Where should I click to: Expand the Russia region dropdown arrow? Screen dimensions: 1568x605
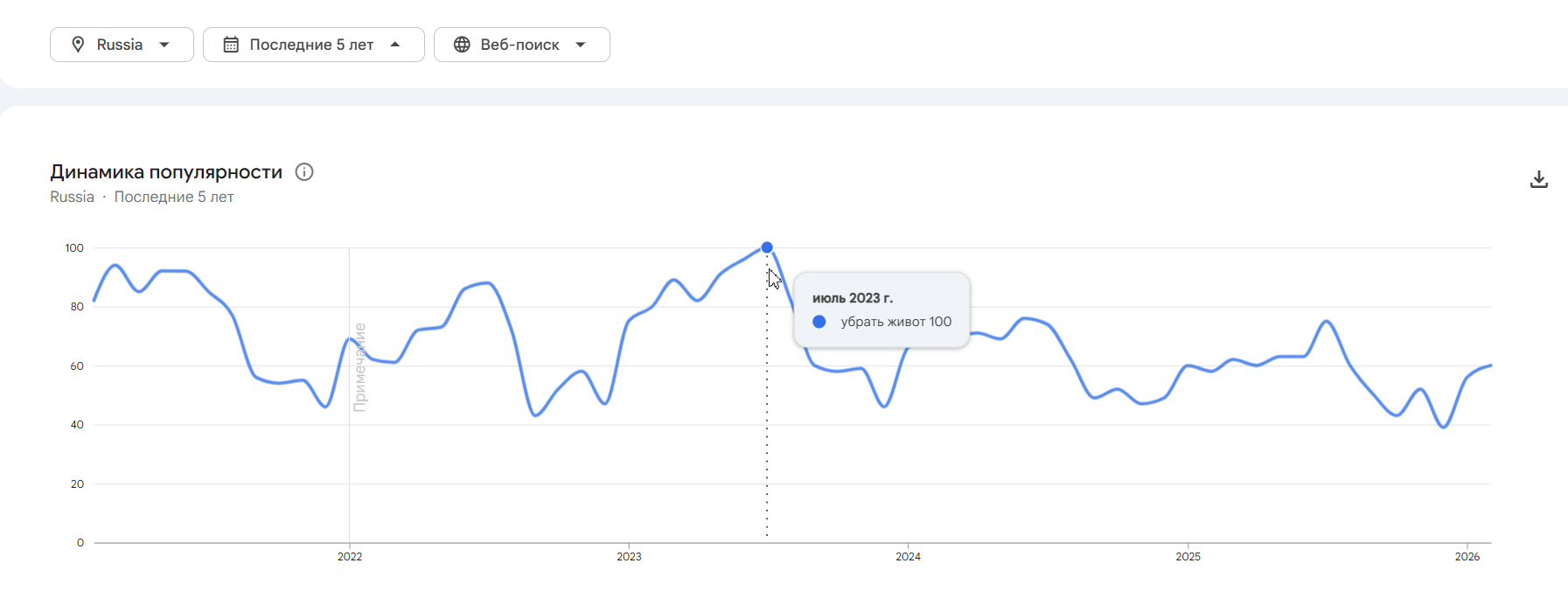164,45
